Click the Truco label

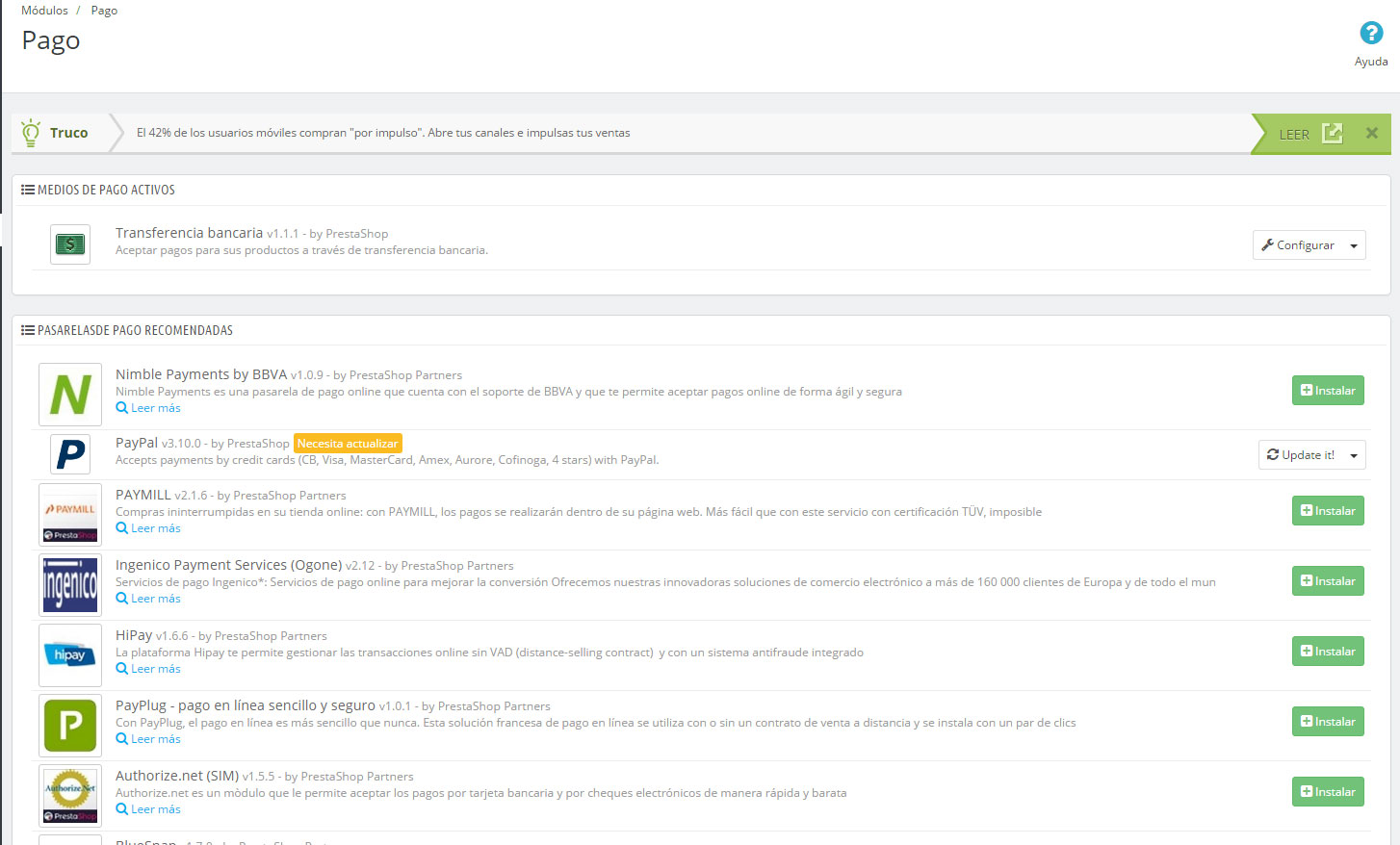(69, 133)
